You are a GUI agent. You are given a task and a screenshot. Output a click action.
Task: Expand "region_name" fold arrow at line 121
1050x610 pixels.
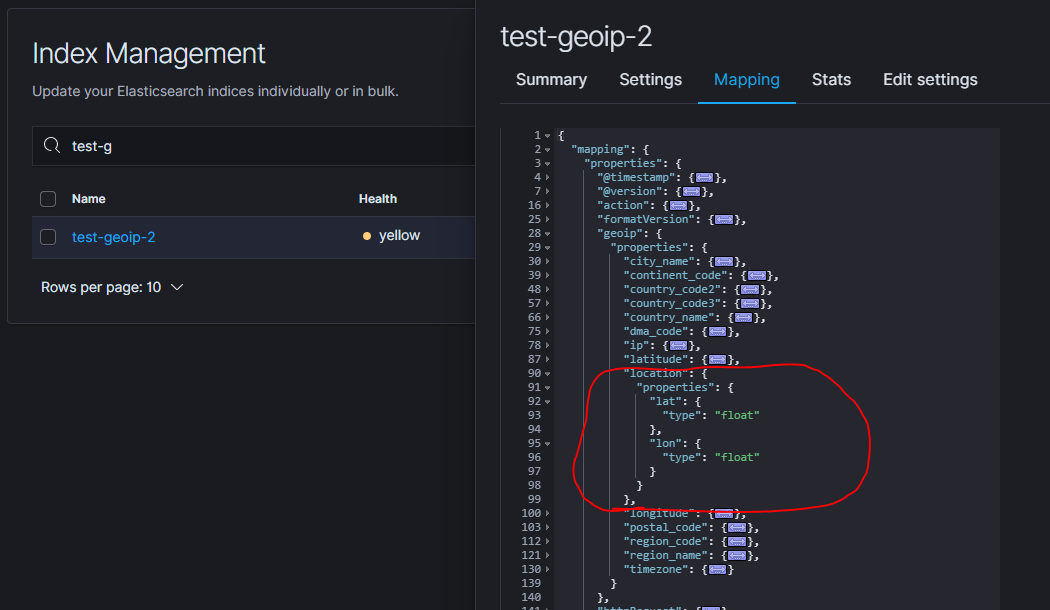[x=547, y=556]
